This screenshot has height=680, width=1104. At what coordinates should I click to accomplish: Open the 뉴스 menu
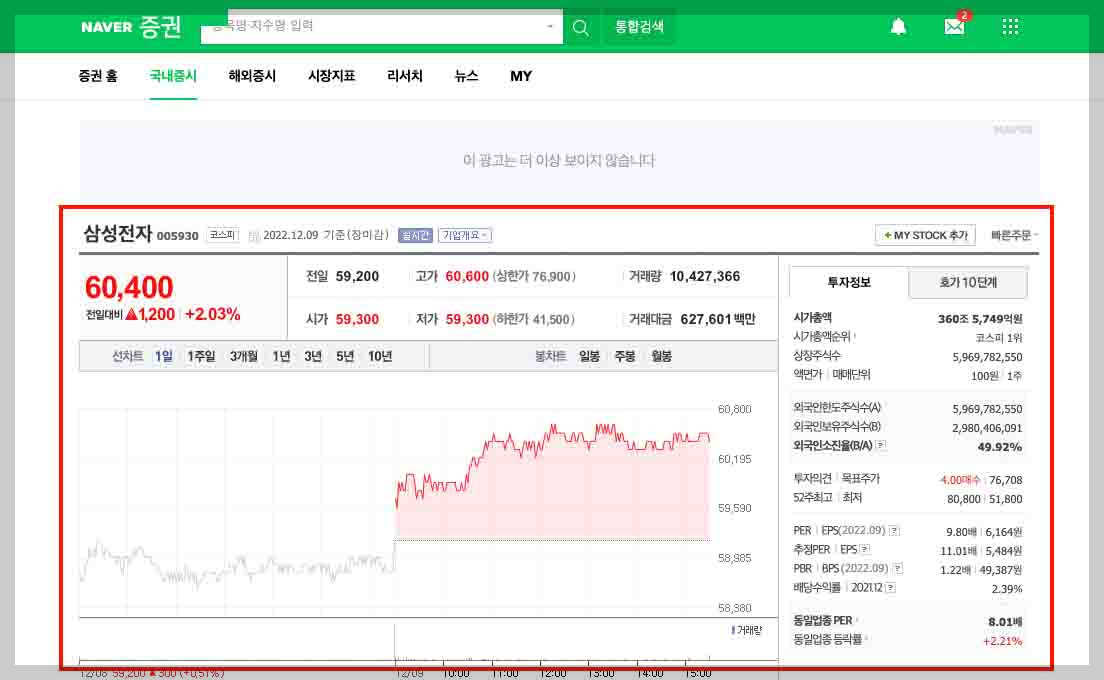coord(466,76)
